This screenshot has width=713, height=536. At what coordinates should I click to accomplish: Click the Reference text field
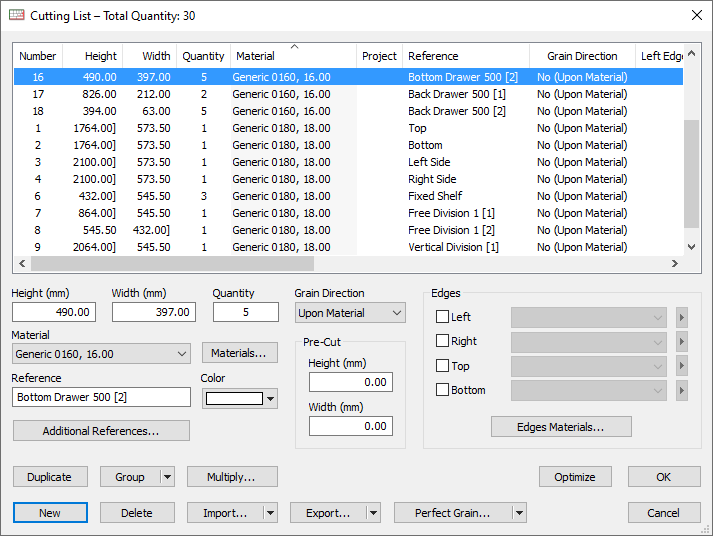(x=101, y=397)
